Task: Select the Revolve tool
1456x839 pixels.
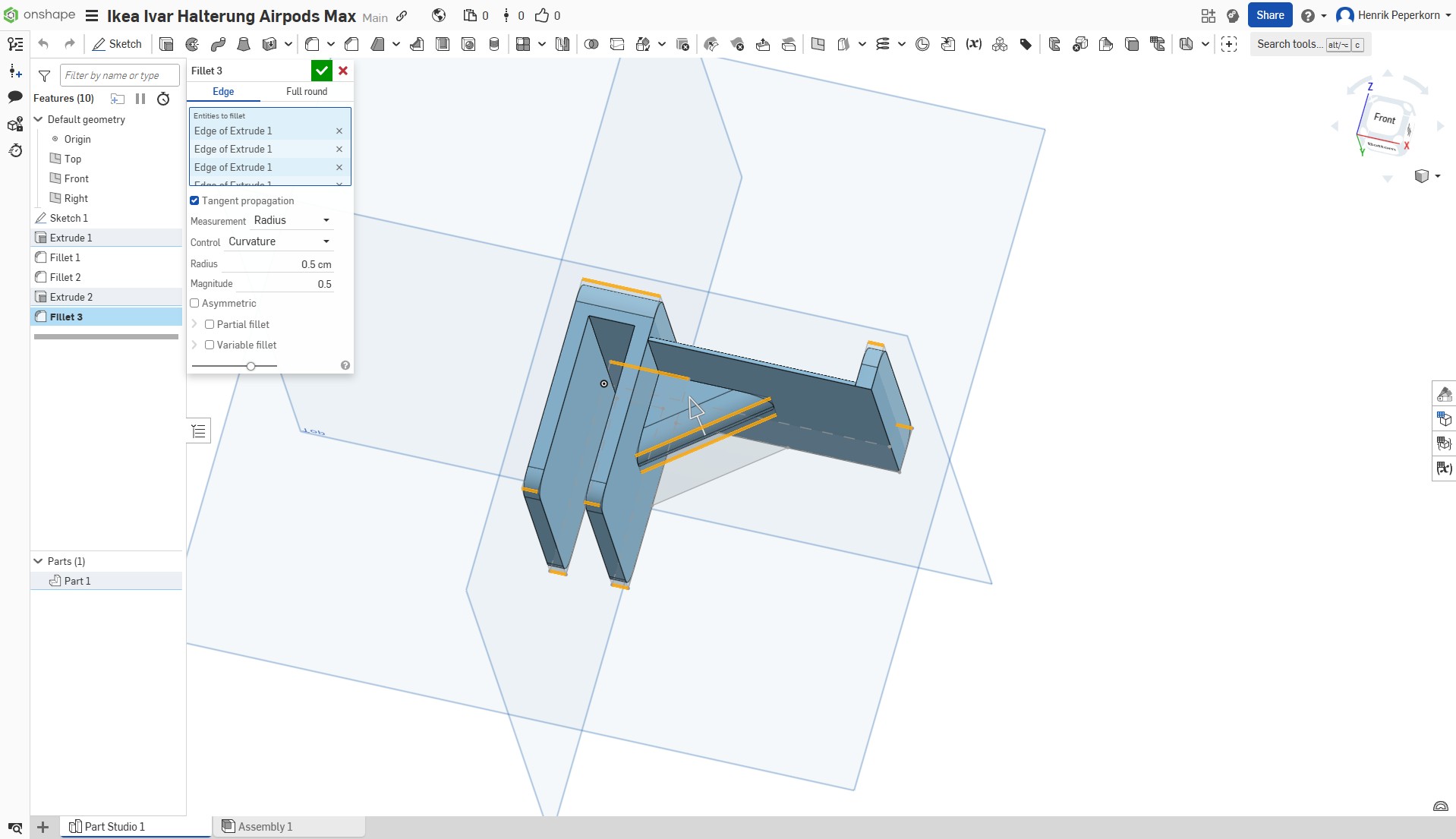Action: [192, 44]
